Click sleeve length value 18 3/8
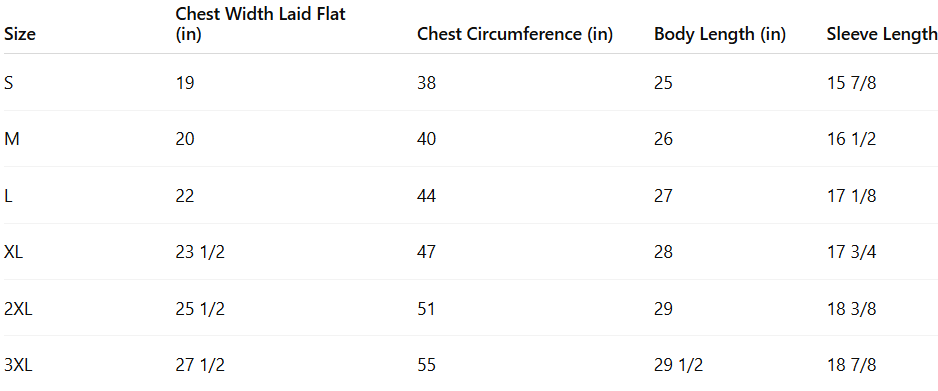This screenshot has width=938, height=391. [x=851, y=308]
